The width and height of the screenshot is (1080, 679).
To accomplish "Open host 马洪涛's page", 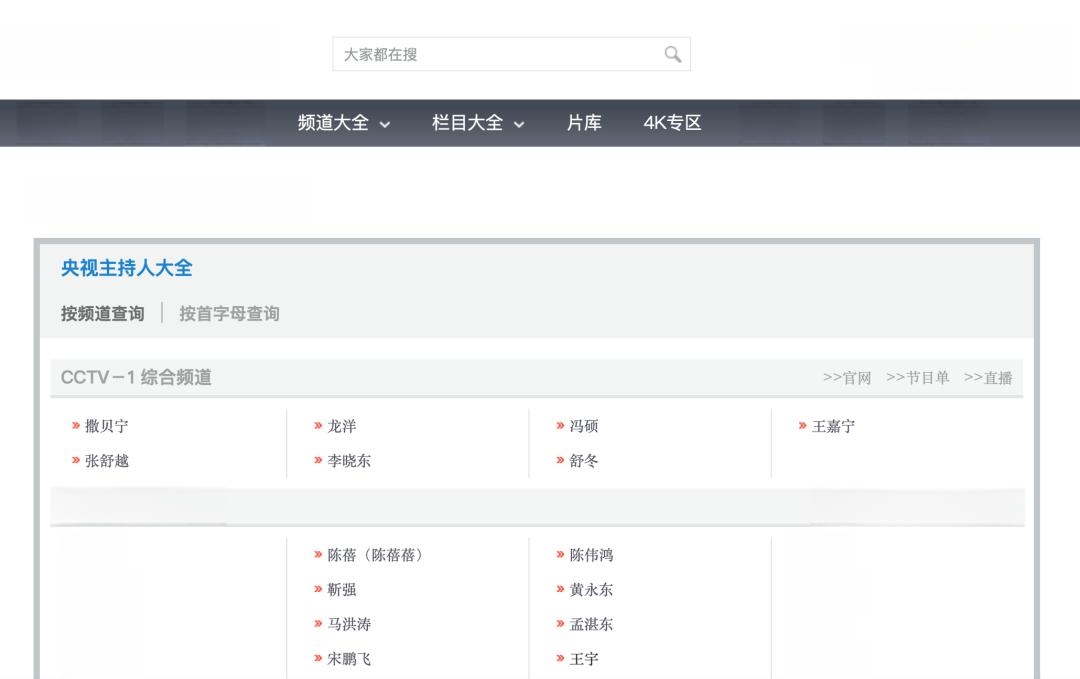I will (349, 624).
